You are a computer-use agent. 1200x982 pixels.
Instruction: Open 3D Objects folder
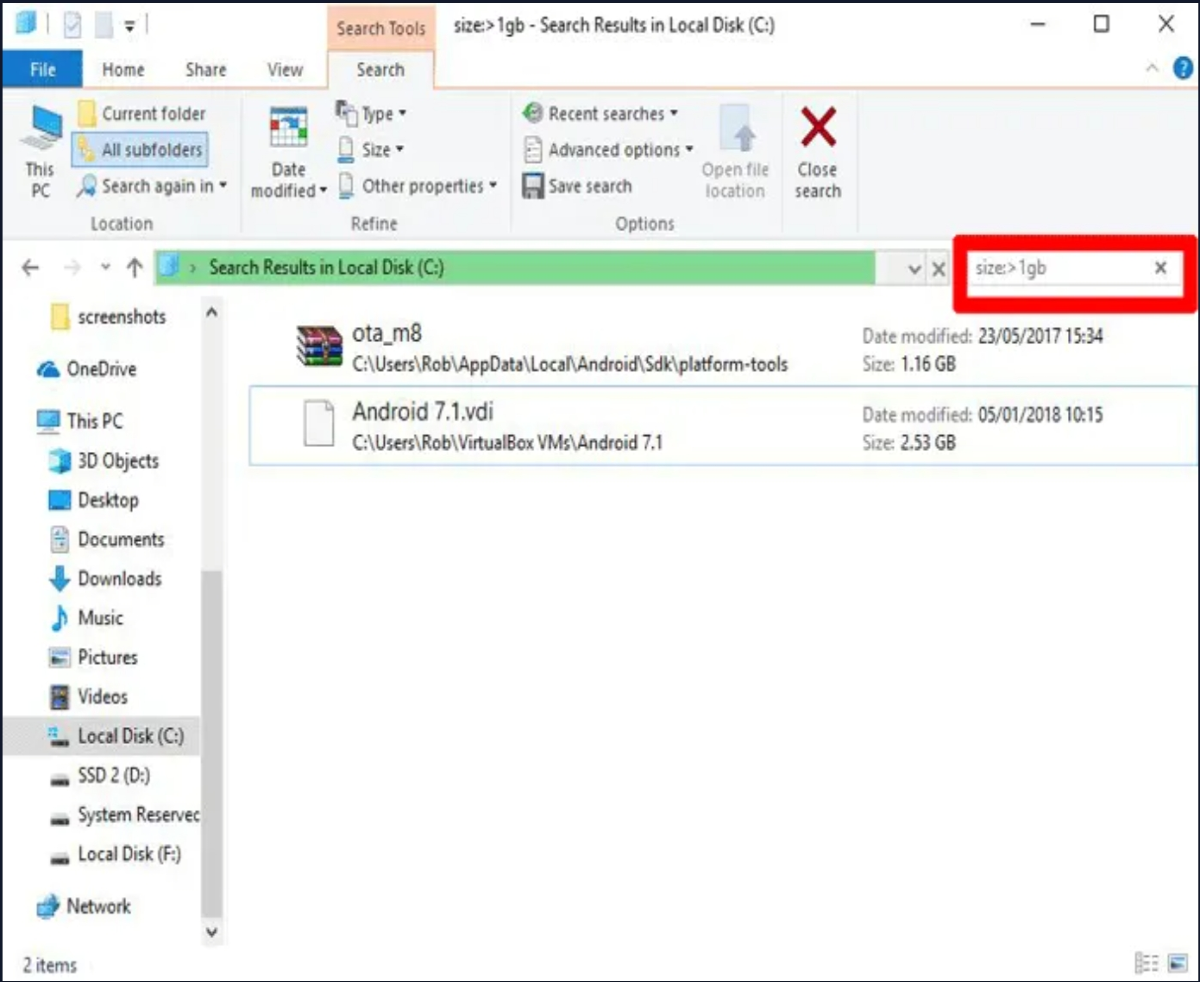click(104, 461)
